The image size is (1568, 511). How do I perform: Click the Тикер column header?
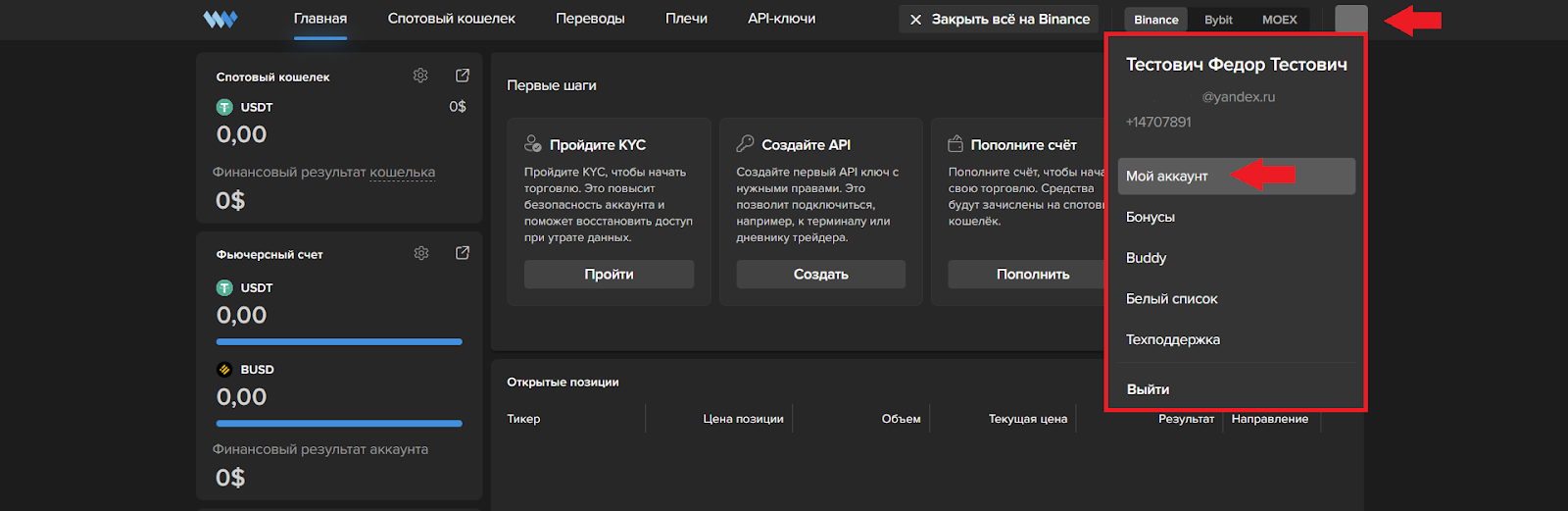(x=523, y=419)
